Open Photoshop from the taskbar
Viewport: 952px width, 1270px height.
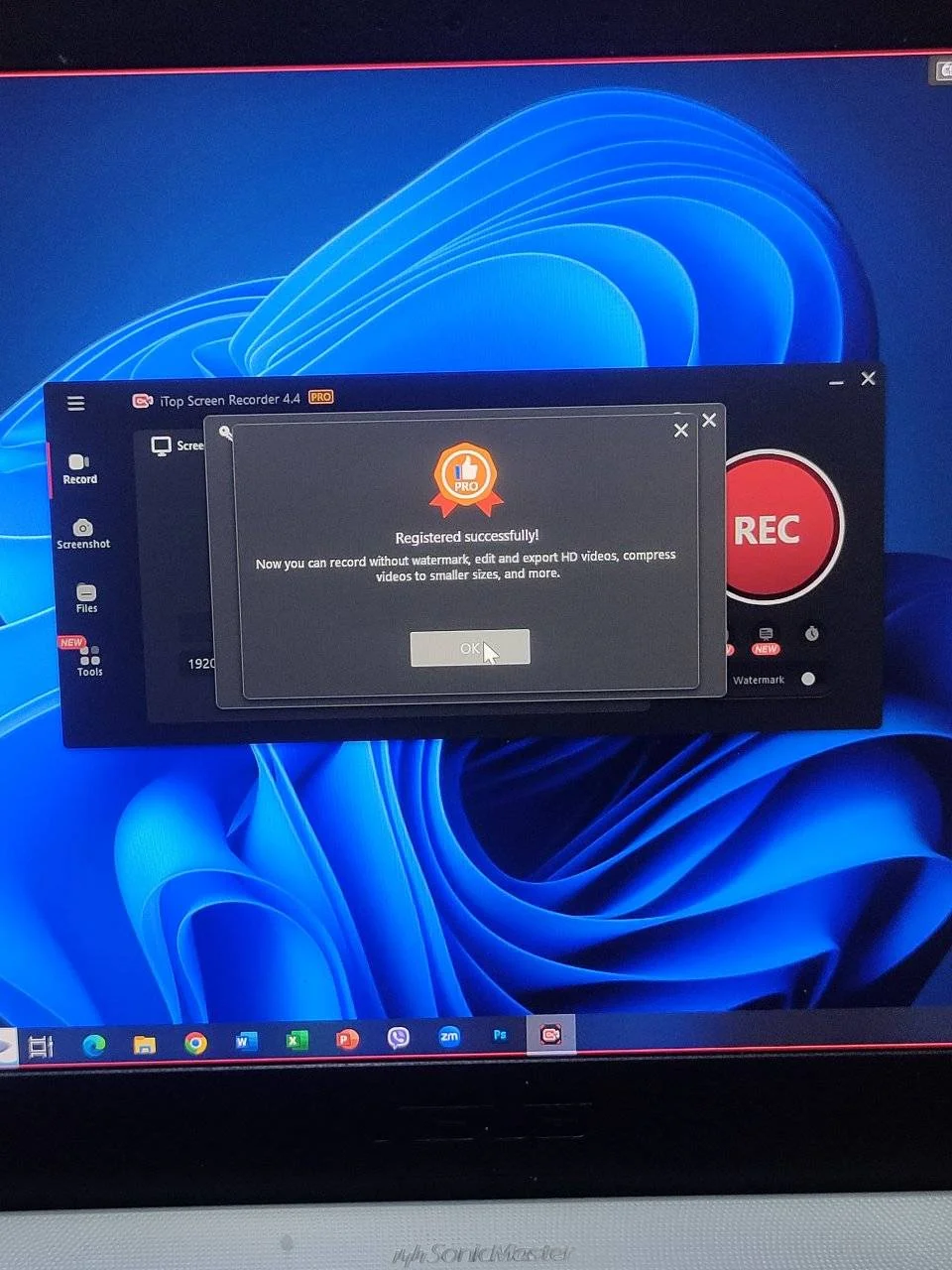coord(500,1036)
